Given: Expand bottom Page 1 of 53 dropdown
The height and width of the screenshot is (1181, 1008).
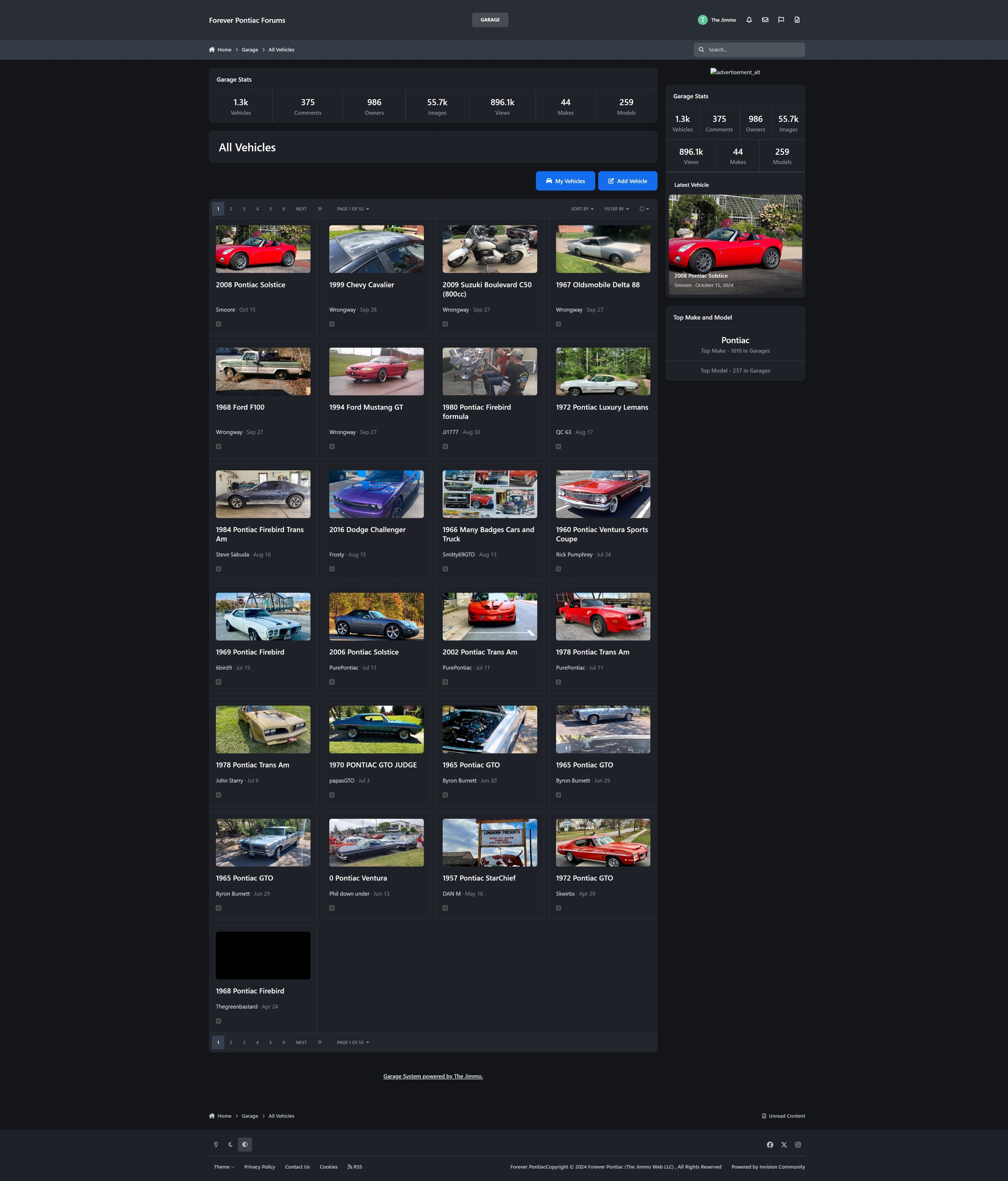Looking at the screenshot, I should pyautogui.click(x=353, y=1042).
